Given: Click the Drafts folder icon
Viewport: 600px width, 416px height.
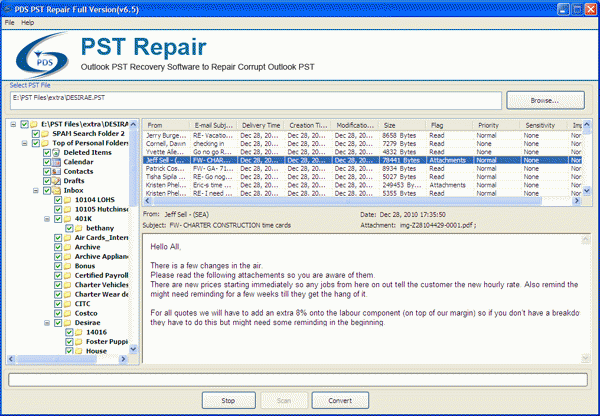Looking at the screenshot, I should coord(56,181).
